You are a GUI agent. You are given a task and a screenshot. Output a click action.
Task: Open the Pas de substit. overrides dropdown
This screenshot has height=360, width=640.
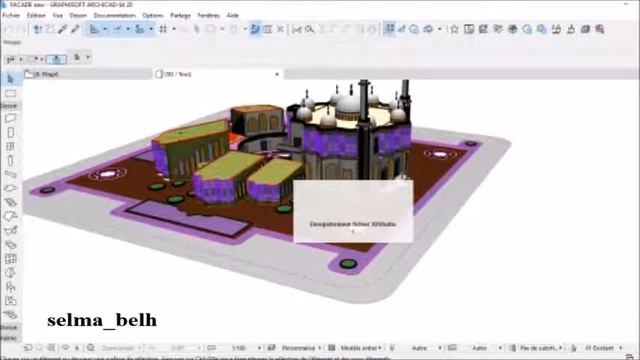point(560,348)
